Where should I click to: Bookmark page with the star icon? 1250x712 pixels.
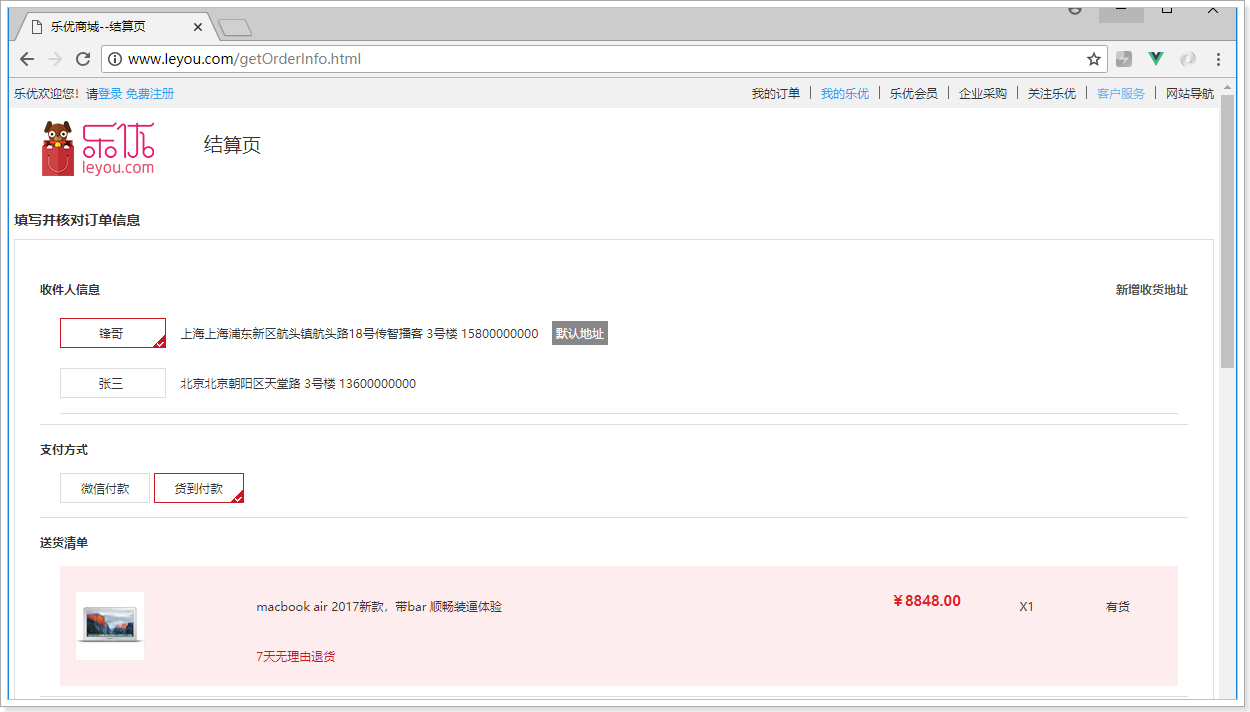point(1094,59)
